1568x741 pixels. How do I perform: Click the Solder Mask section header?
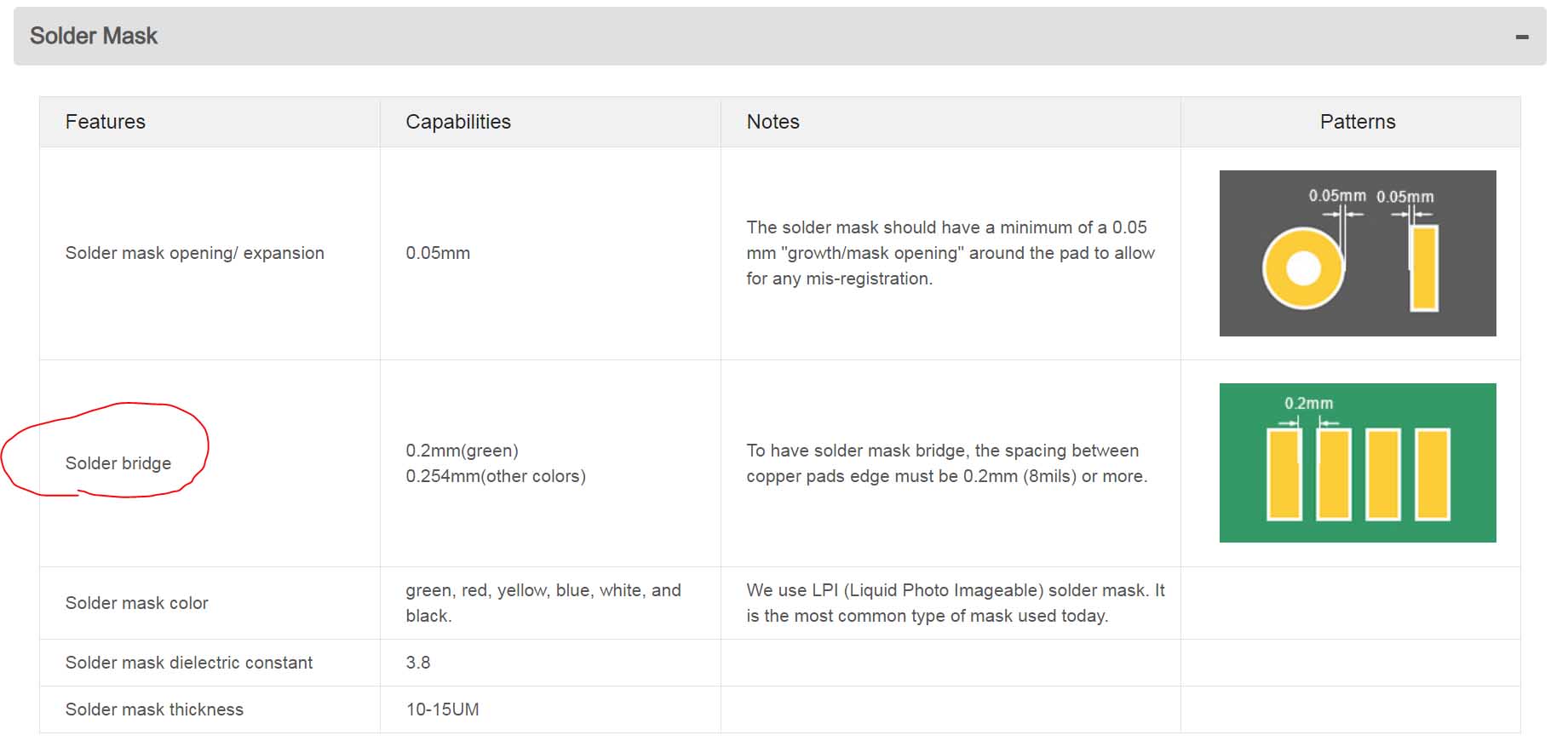click(94, 36)
